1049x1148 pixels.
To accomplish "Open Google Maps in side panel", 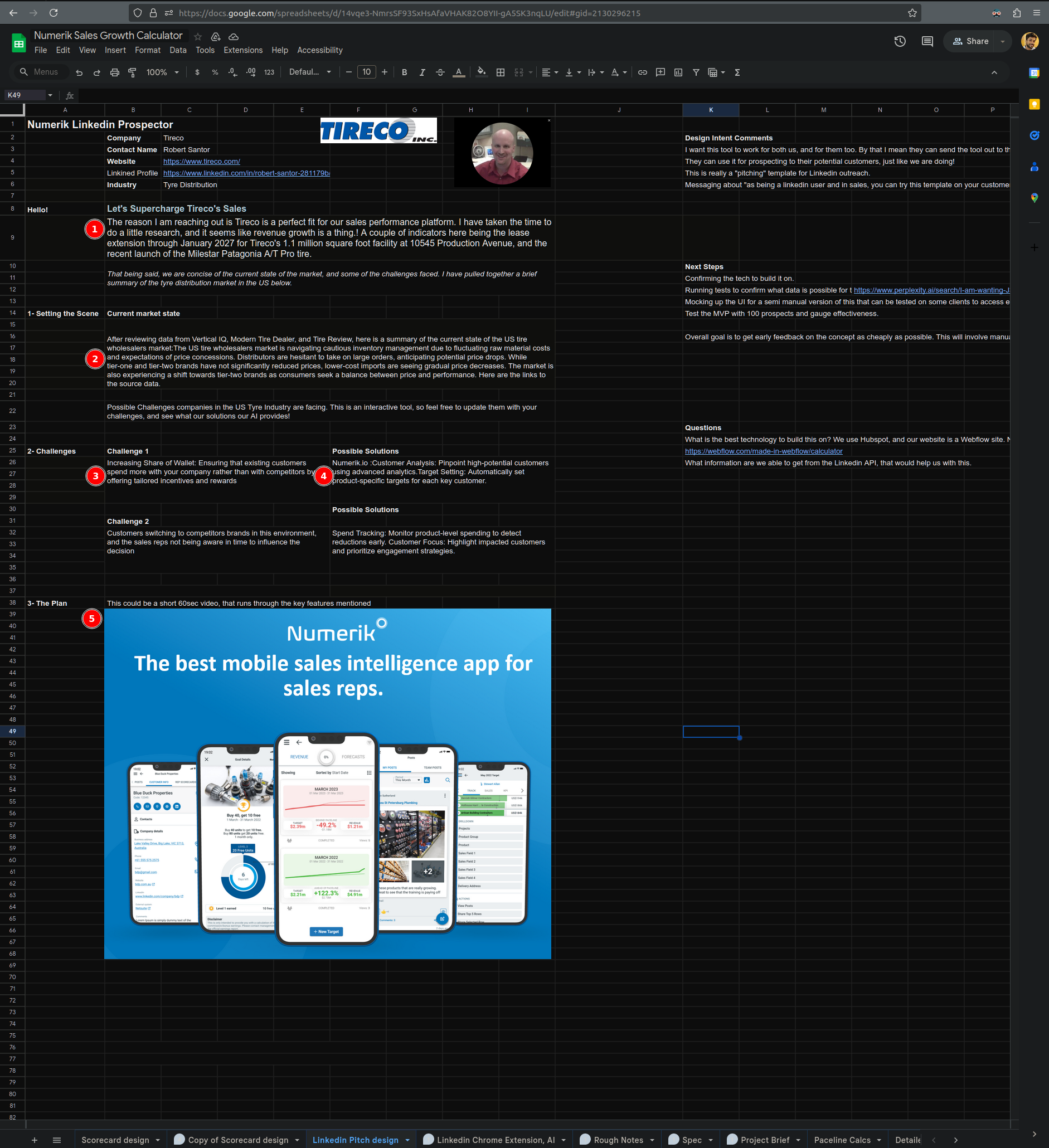I will pyautogui.click(x=1034, y=198).
